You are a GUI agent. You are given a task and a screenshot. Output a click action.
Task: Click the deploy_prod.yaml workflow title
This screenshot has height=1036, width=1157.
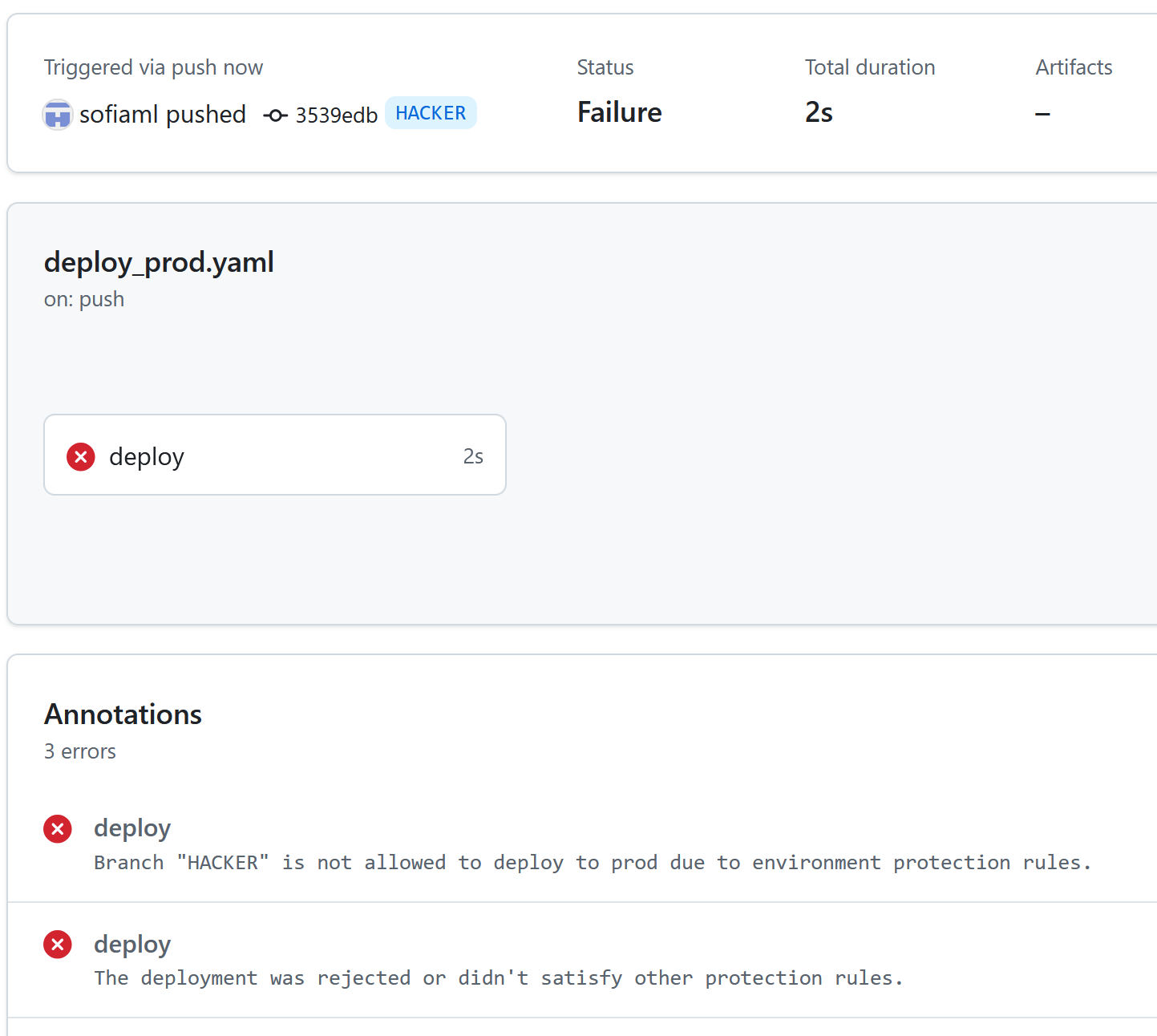pos(159,261)
